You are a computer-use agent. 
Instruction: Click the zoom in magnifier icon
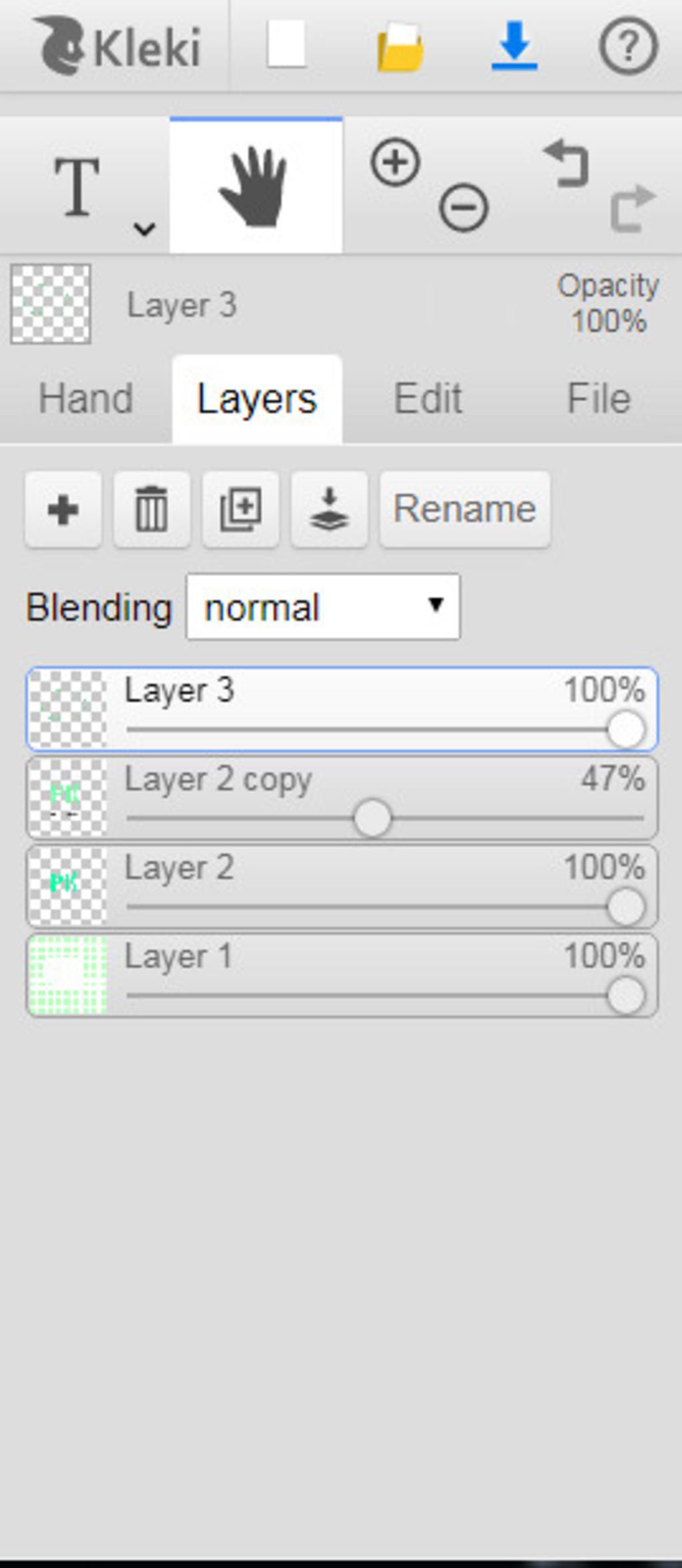(x=396, y=162)
